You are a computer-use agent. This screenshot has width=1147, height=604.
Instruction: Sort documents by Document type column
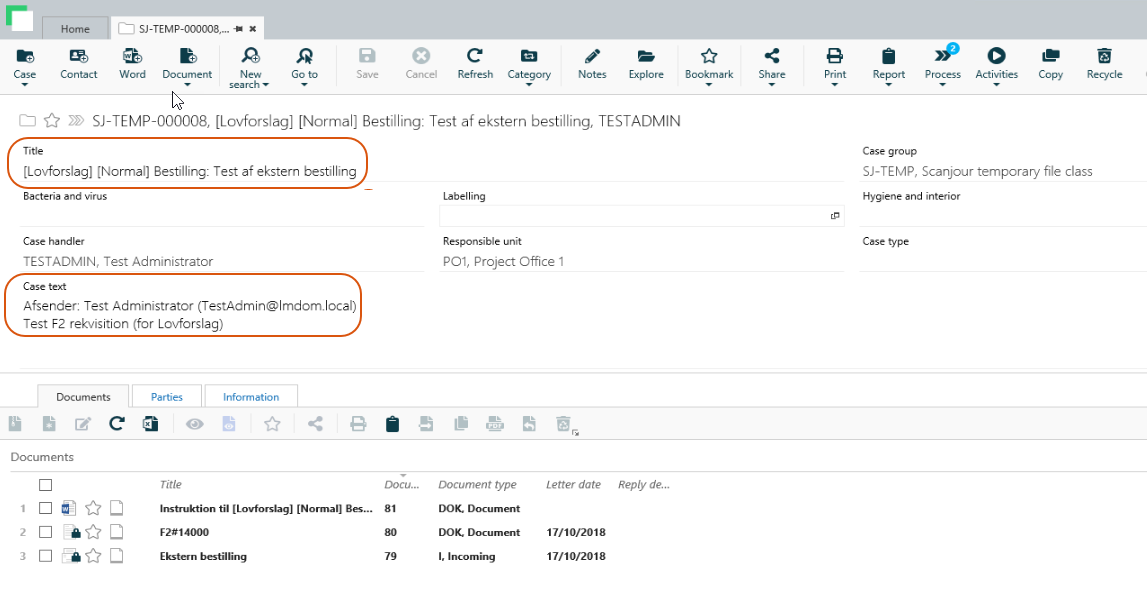point(477,485)
